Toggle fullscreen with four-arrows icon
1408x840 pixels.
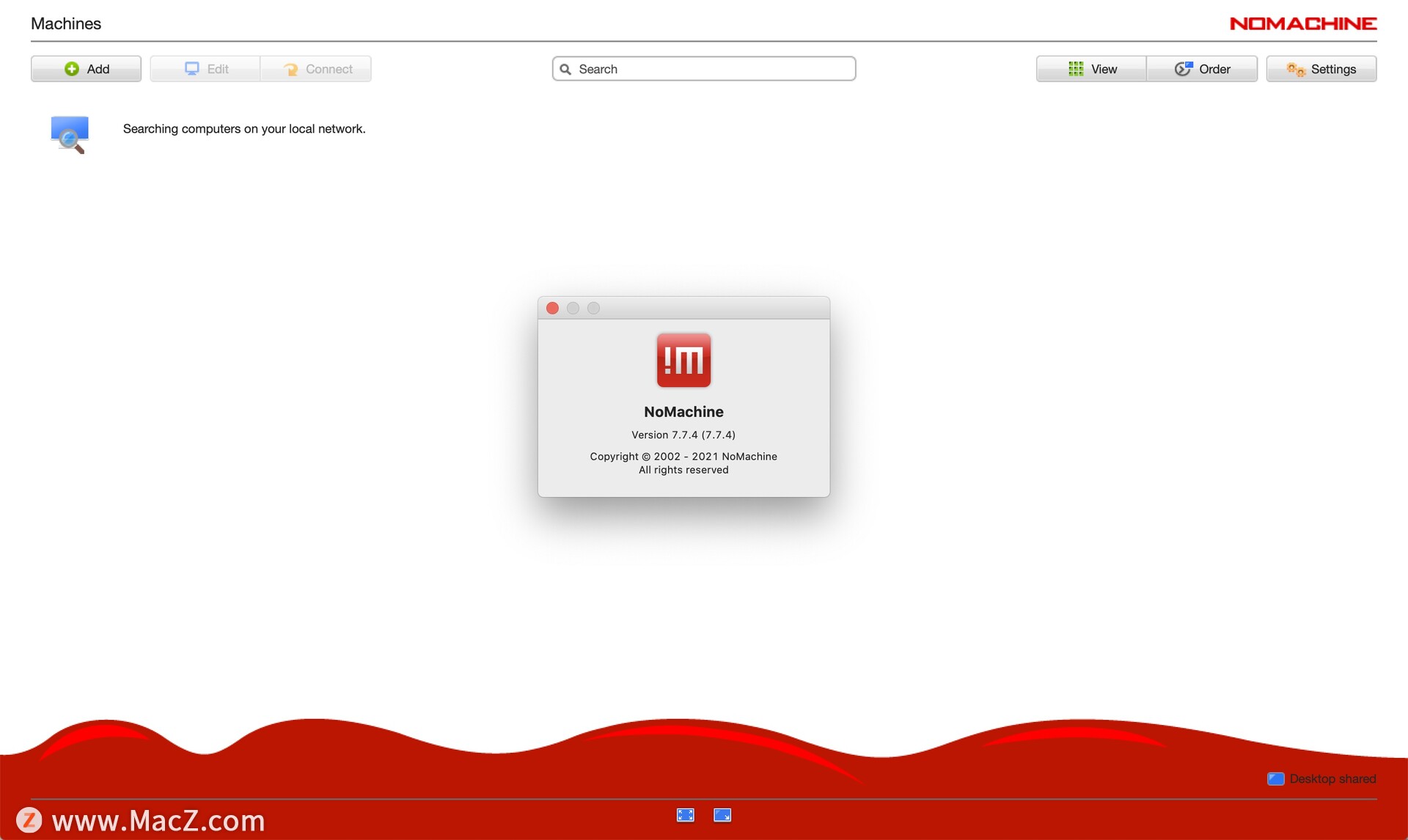click(x=685, y=815)
